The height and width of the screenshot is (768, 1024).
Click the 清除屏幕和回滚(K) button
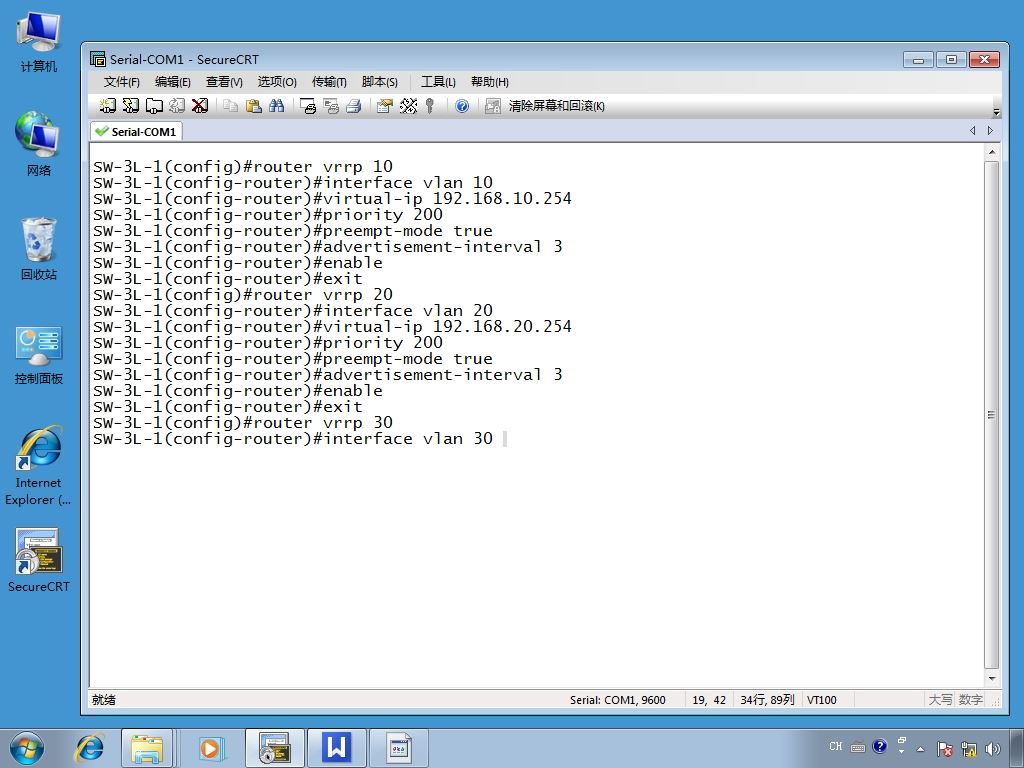556,106
